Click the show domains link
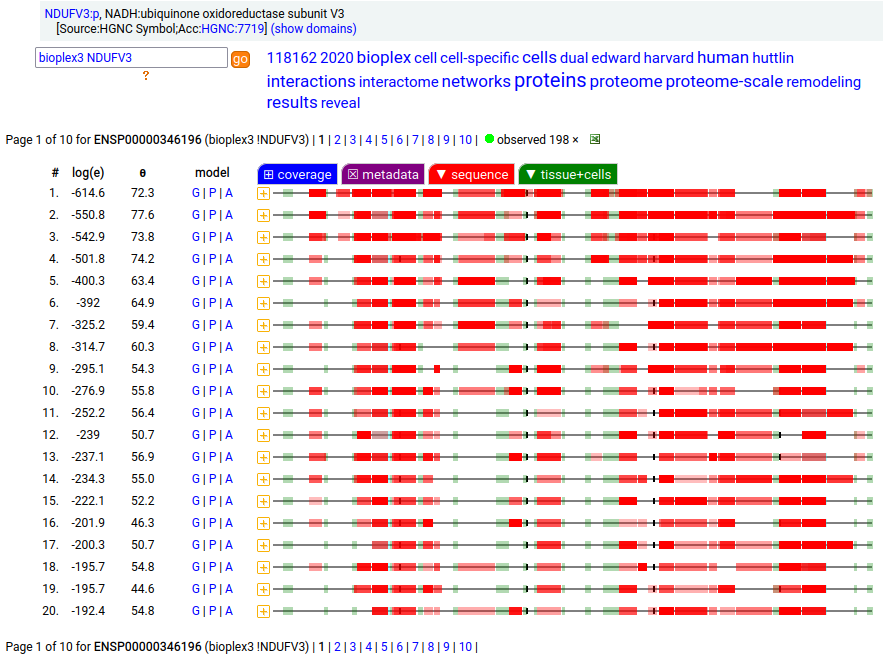 (x=313, y=29)
